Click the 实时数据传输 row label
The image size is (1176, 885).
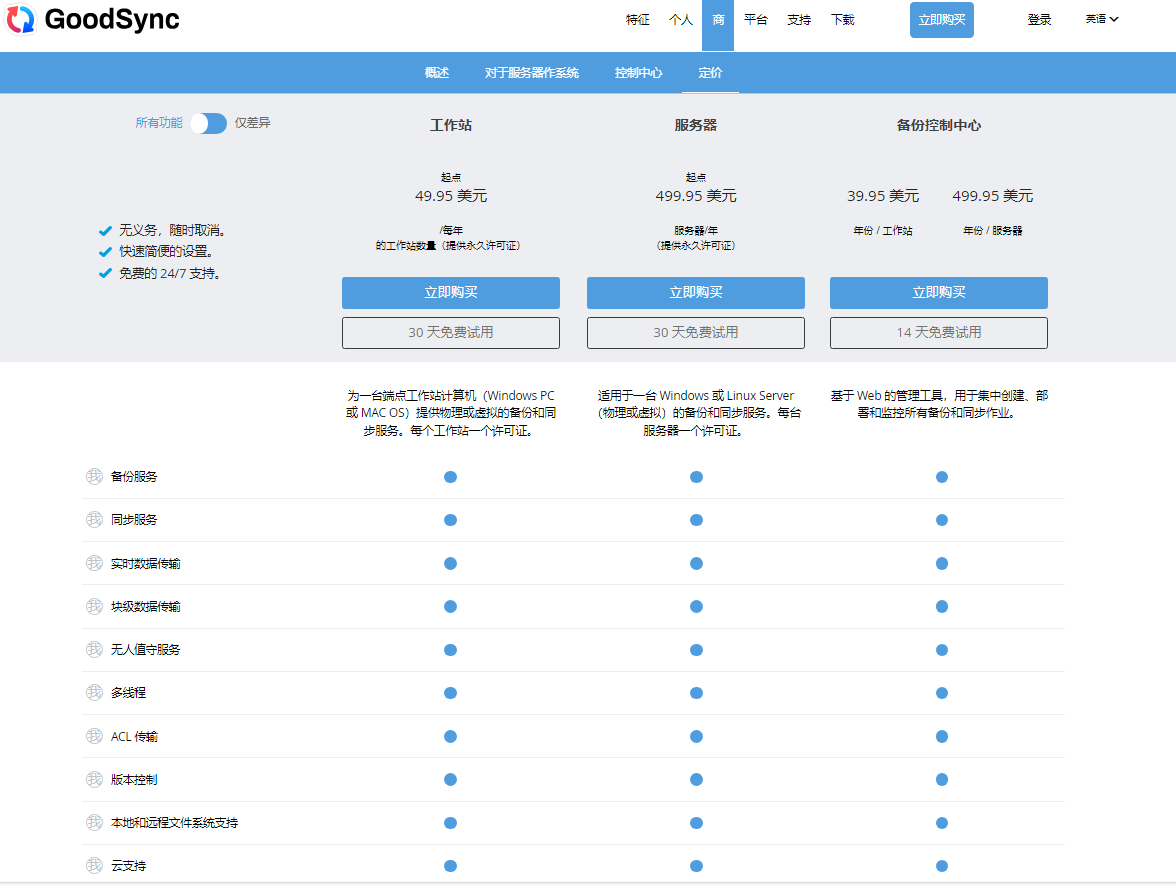coord(146,563)
